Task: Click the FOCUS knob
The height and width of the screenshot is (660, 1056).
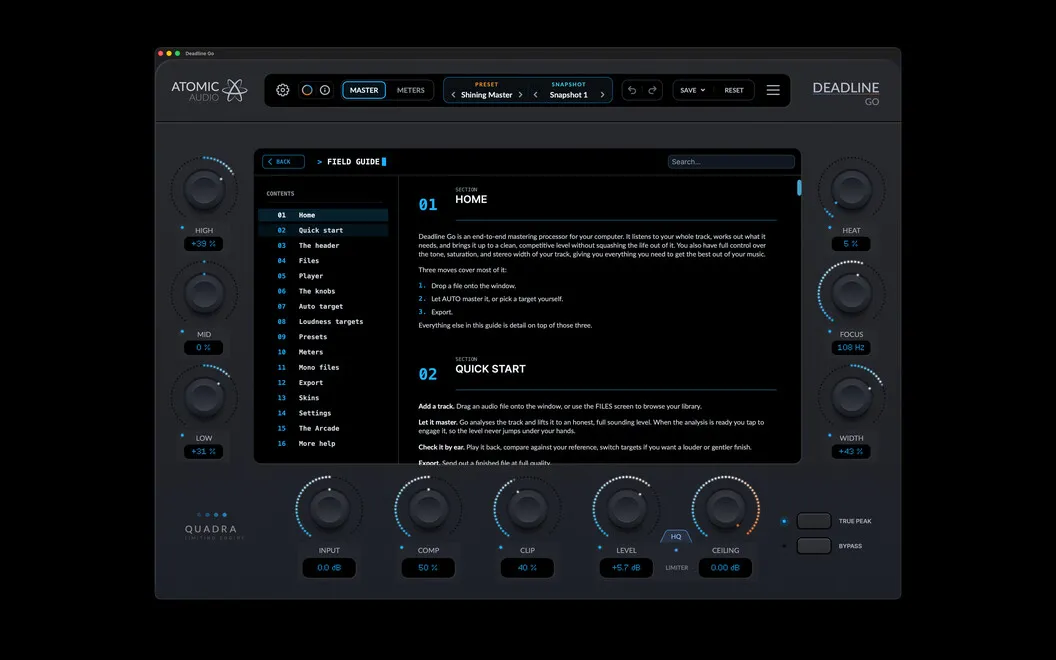Action: coord(851,294)
